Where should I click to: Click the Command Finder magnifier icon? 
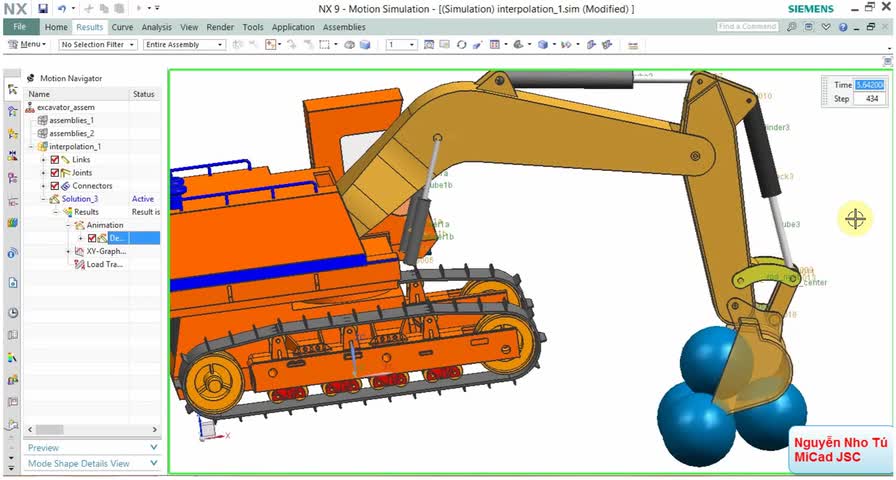click(x=791, y=27)
